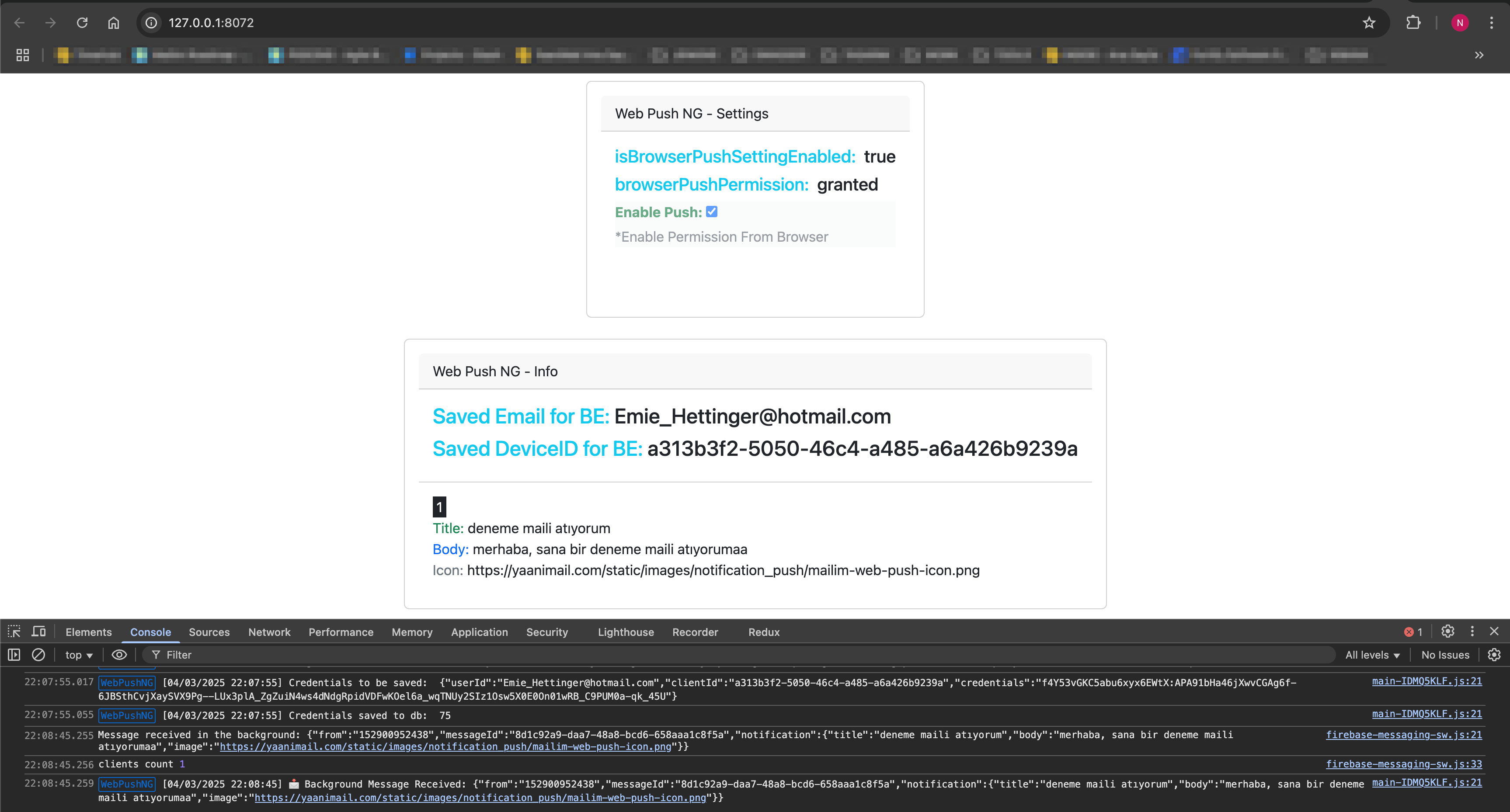Viewport: 1510px width, 812px height.
Task: Open the Network tab
Action: (269, 632)
